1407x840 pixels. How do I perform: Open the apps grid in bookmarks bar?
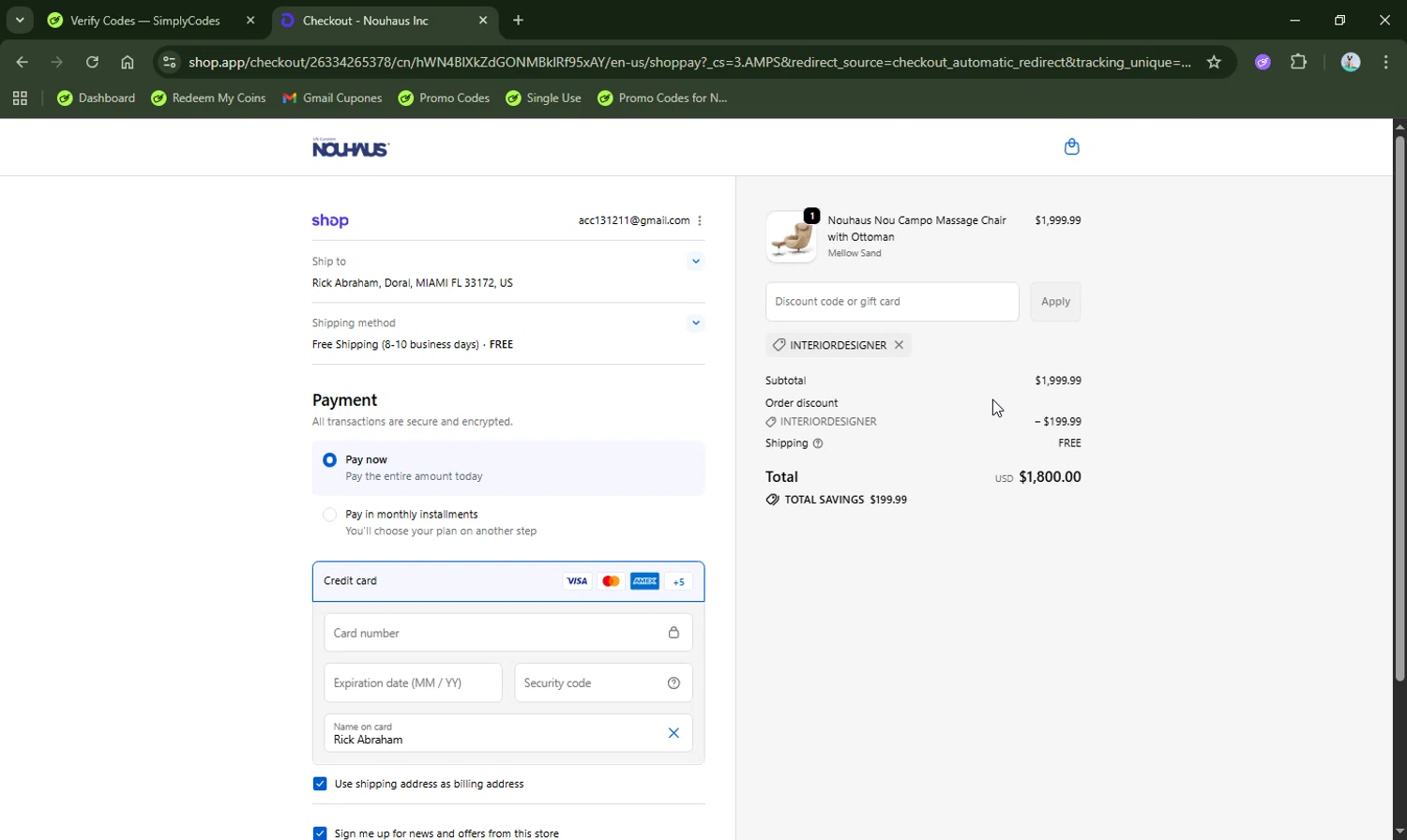click(x=20, y=97)
